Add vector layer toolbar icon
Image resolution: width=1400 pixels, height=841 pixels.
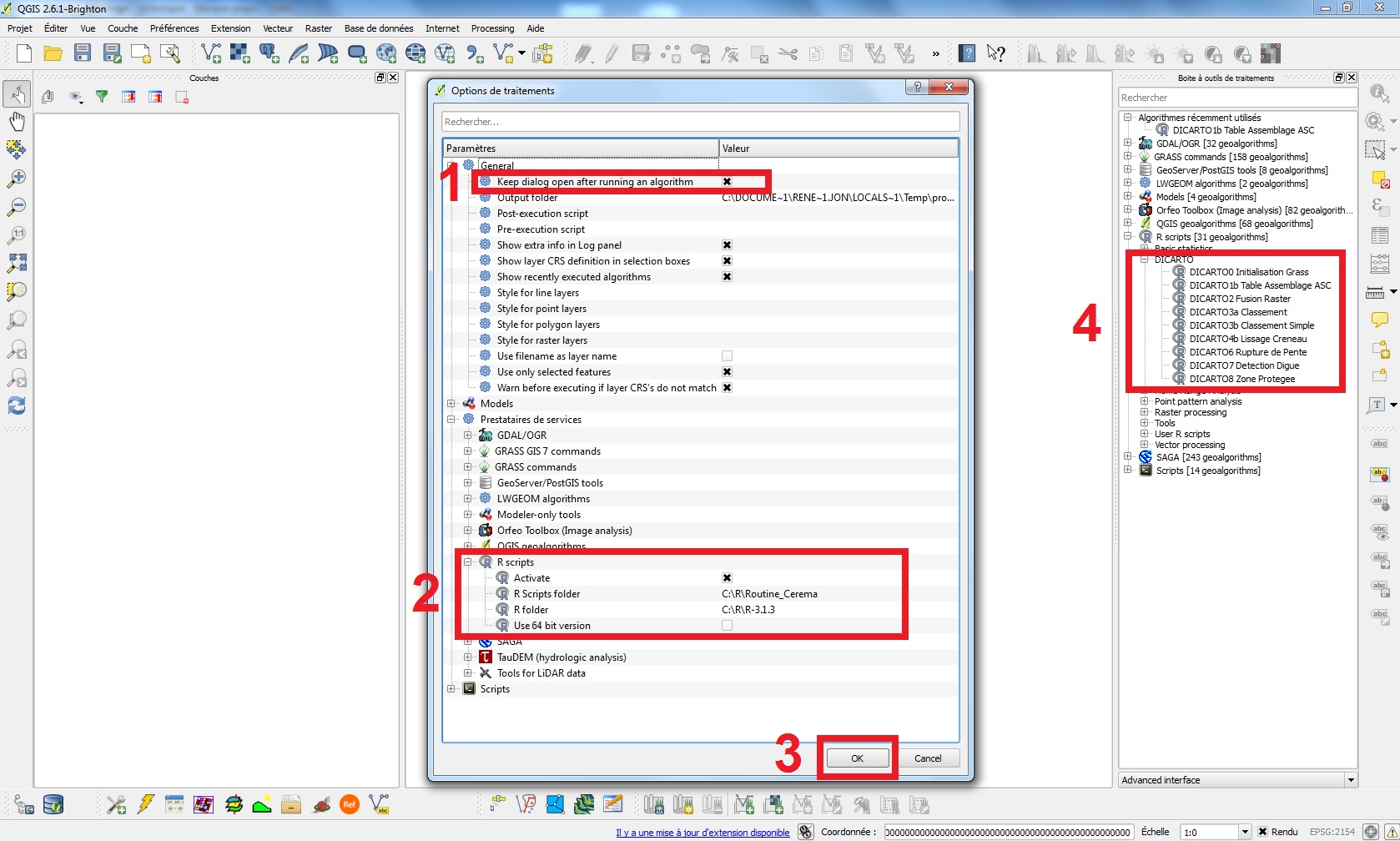pos(211,54)
